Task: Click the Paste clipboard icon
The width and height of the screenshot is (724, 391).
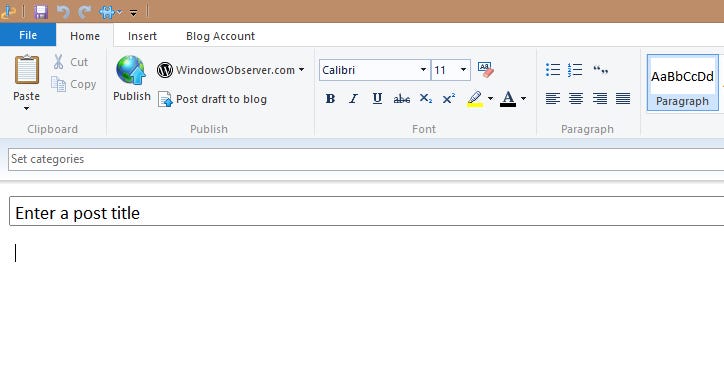Action: tap(27, 70)
